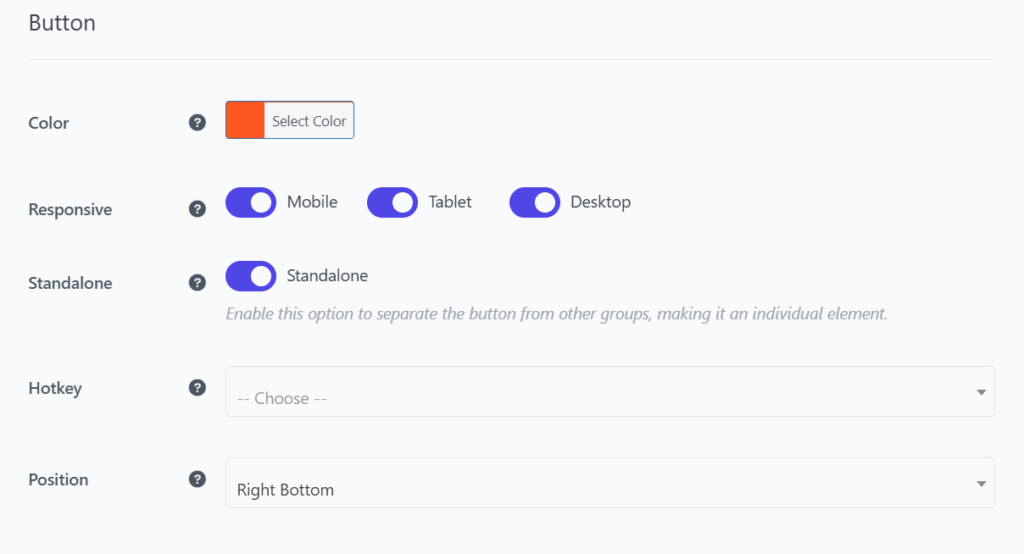Click the Standalone label beside the switch
The height and width of the screenshot is (554, 1024).
pos(327,276)
